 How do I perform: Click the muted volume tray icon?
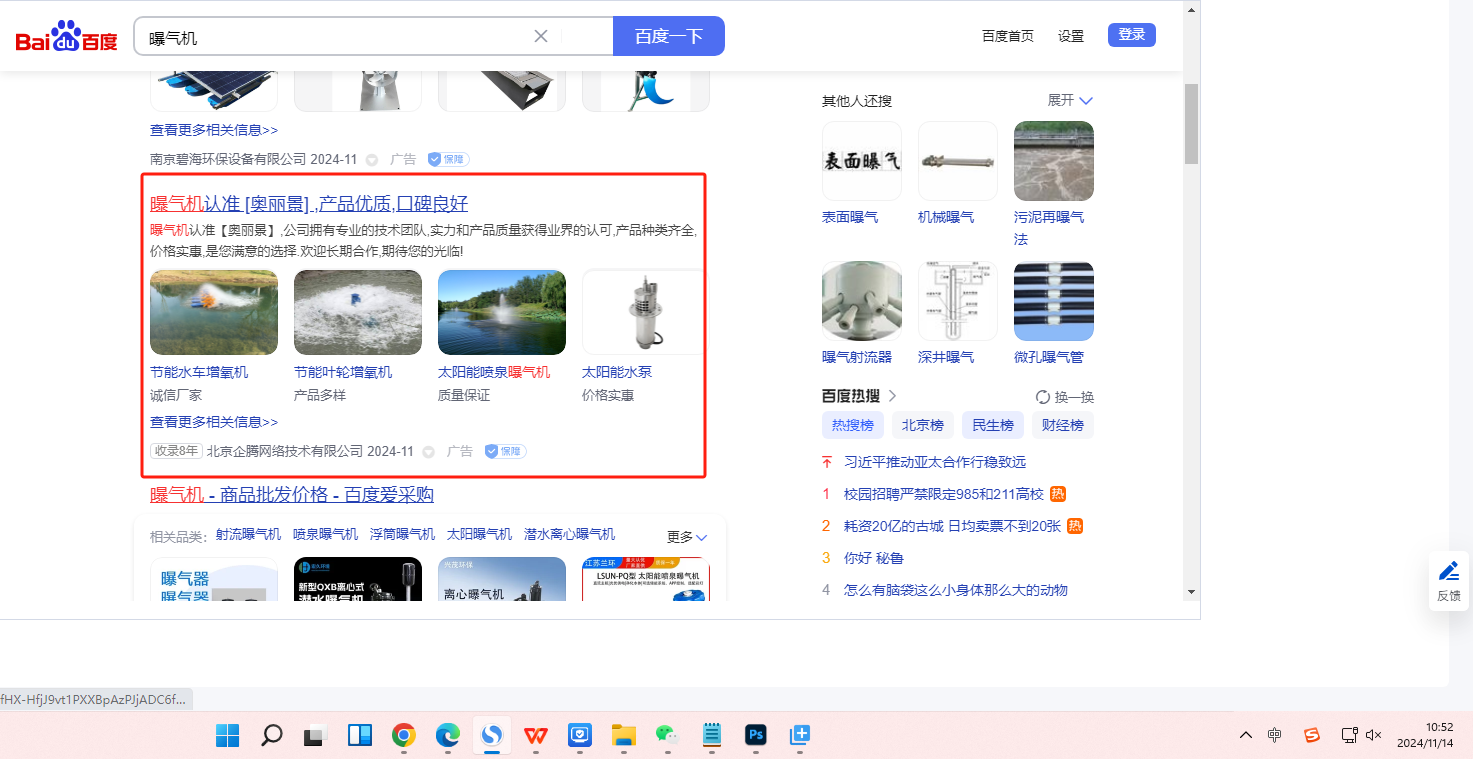(1374, 735)
